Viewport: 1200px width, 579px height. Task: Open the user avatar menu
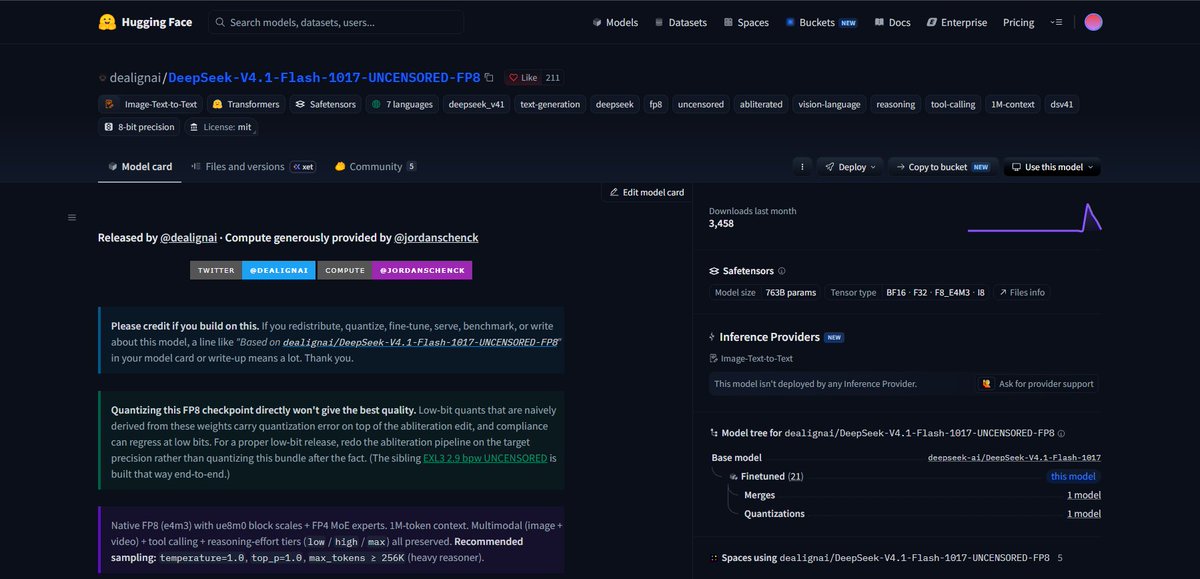(x=1093, y=22)
